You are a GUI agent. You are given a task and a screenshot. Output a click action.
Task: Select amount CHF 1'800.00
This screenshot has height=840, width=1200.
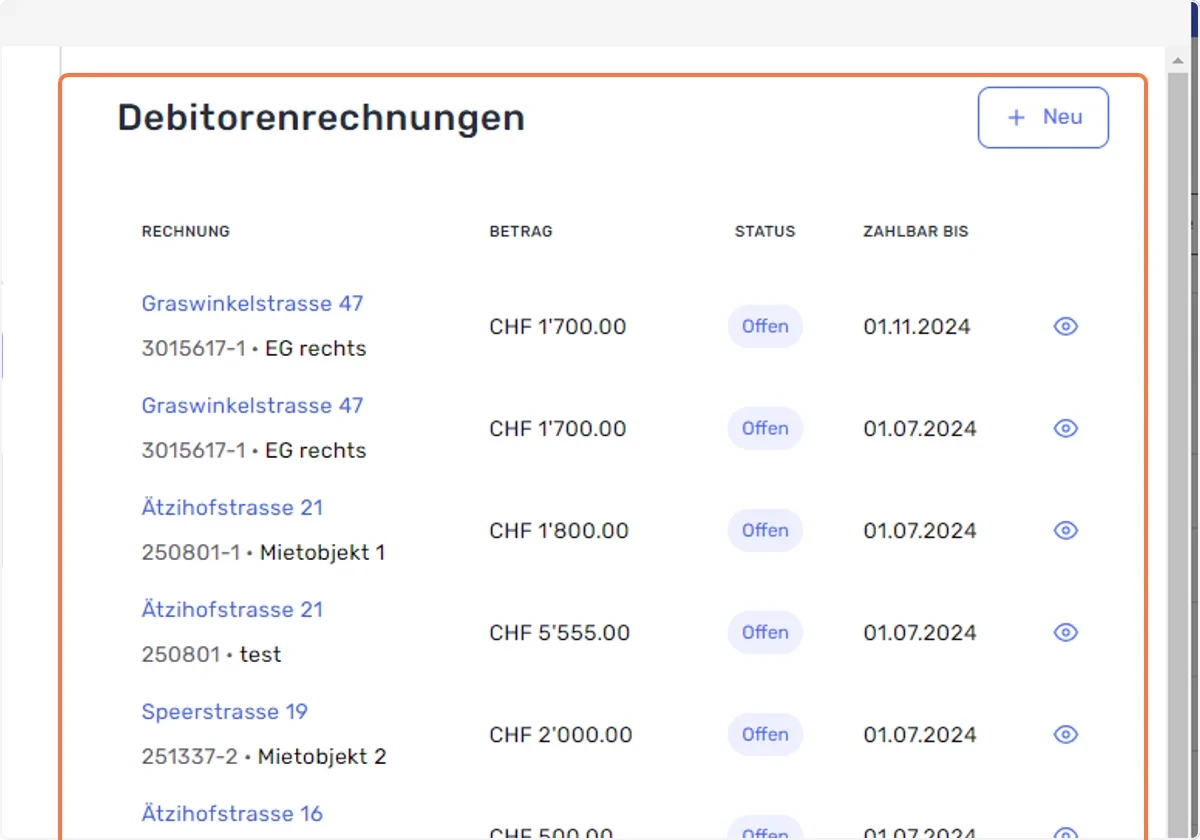pyautogui.click(x=559, y=531)
